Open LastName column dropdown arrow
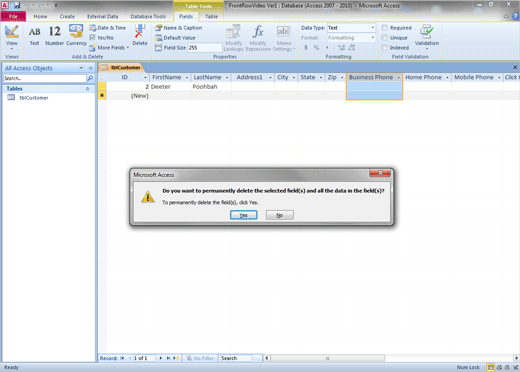This screenshot has height=372, width=520. pos(227,78)
